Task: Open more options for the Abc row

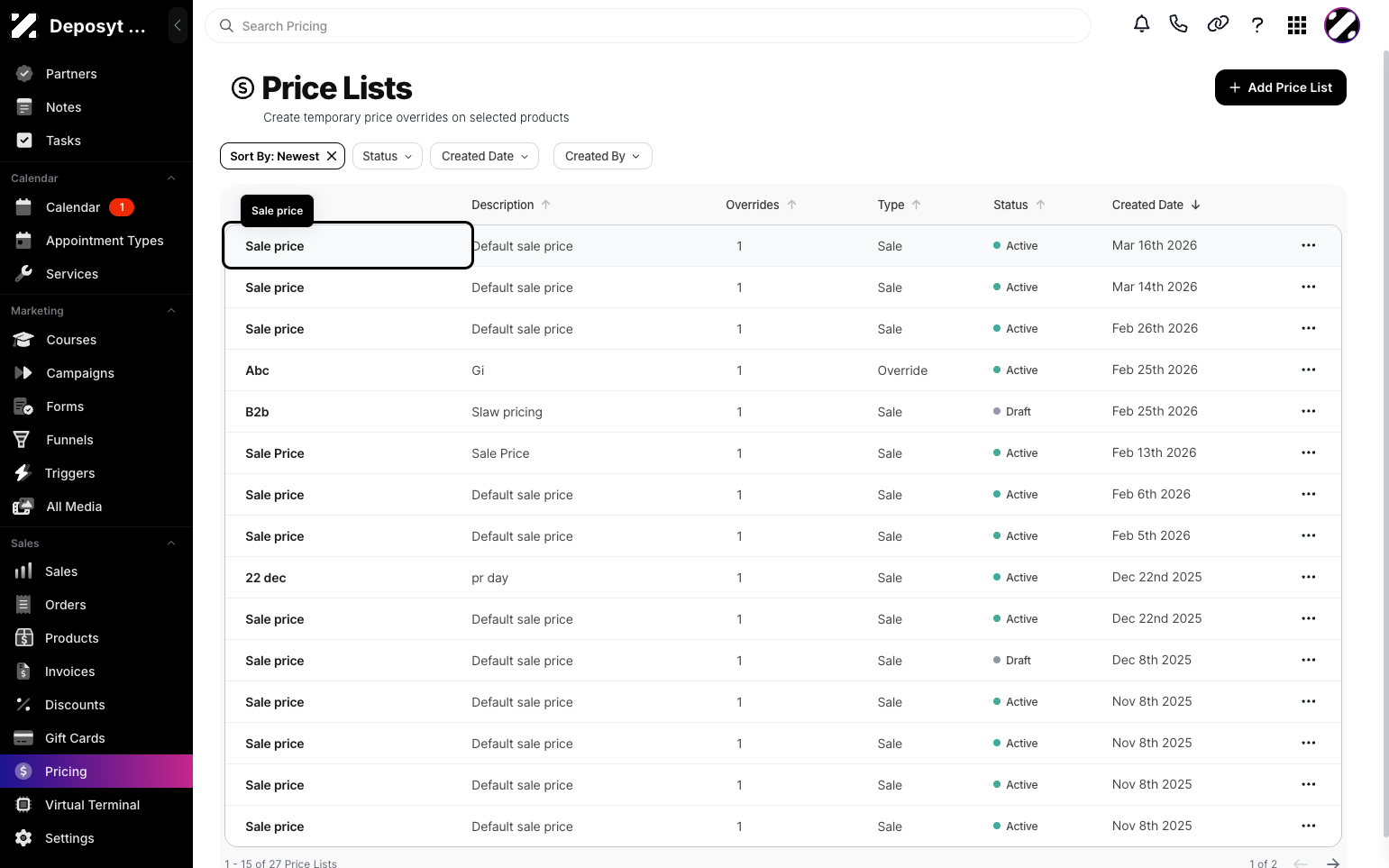Action: [x=1308, y=370]
